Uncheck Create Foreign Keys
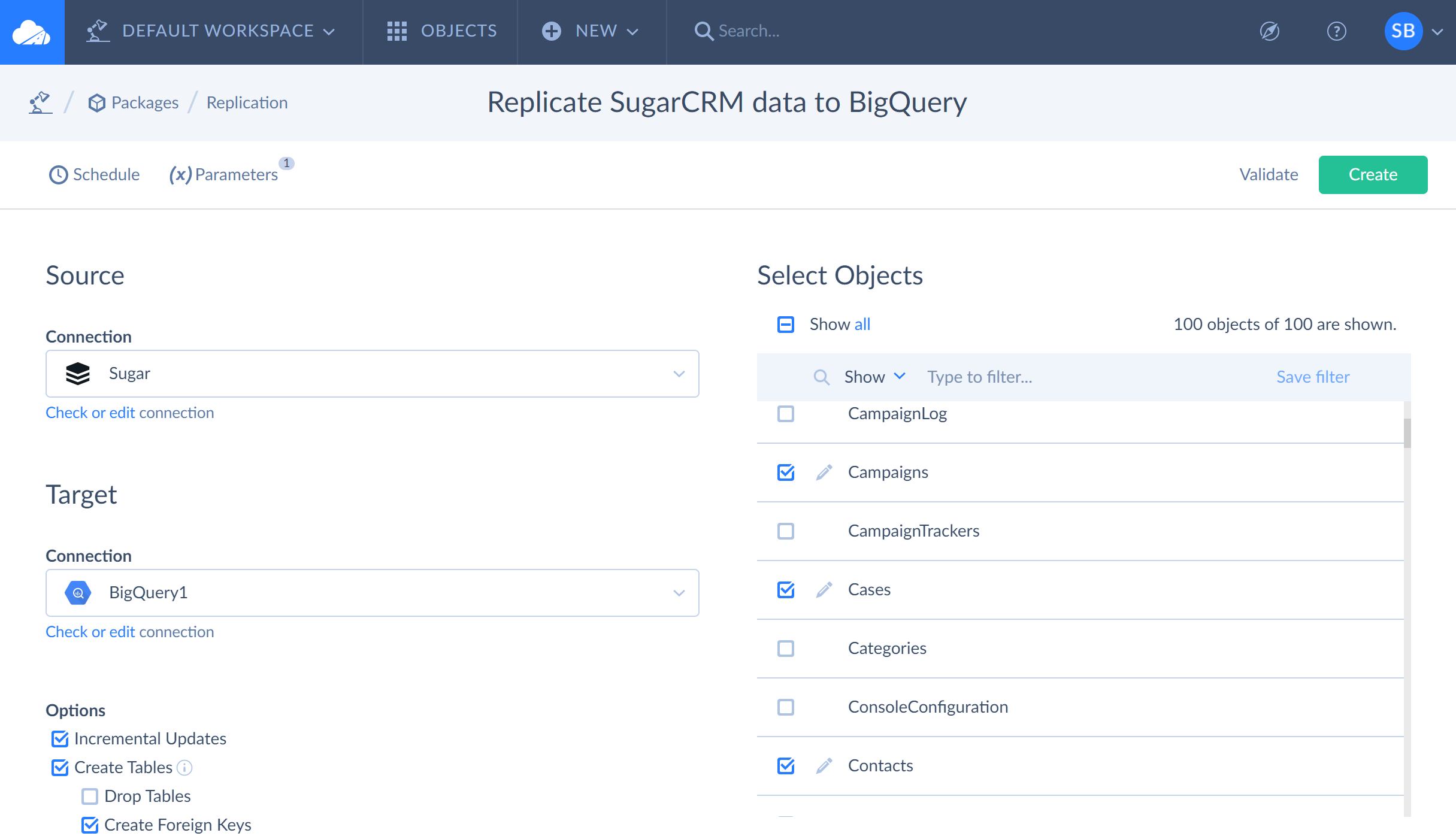Viewport: 1456px width, 839px height. pos(90,825)
